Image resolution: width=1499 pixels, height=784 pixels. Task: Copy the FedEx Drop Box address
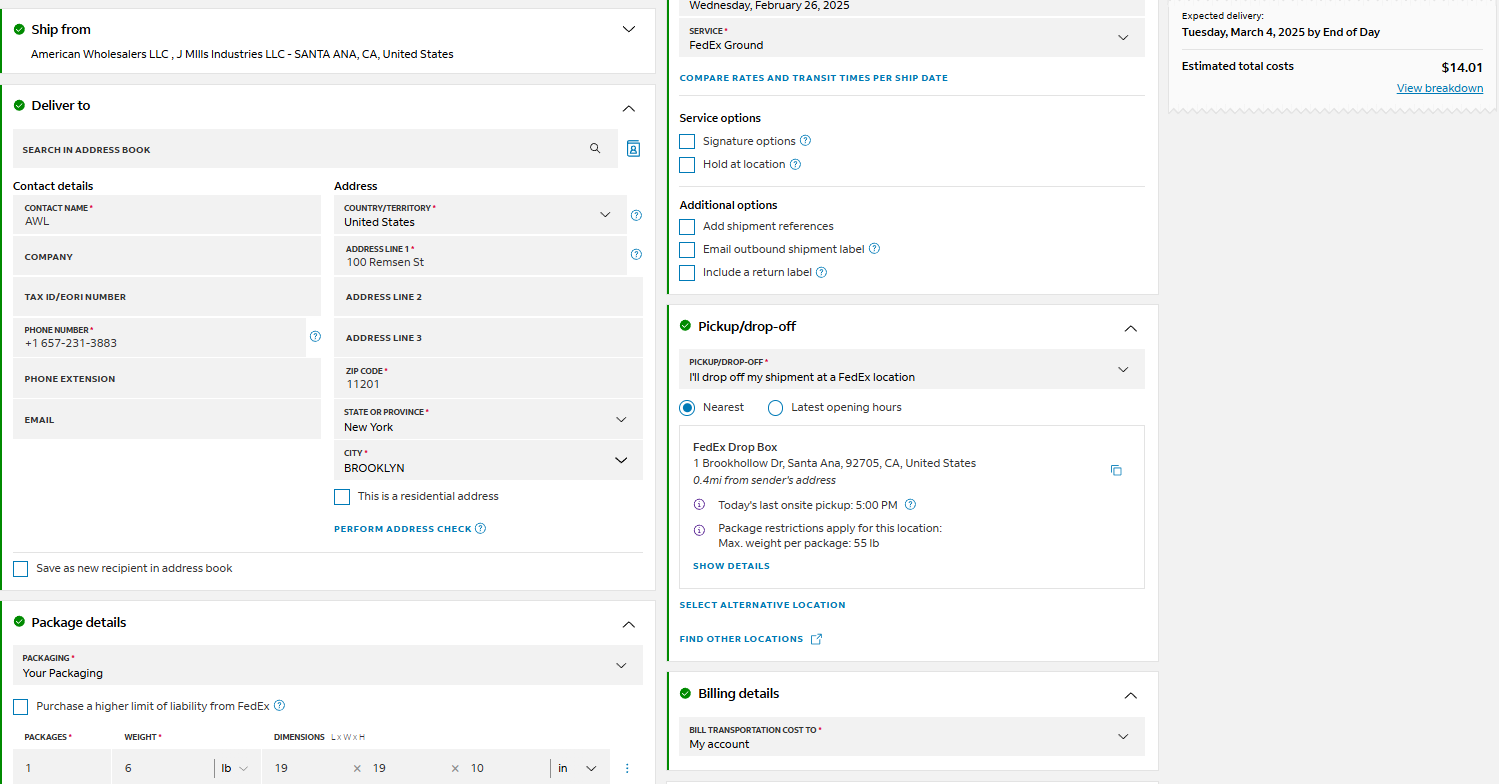[x=1116, y=470]
